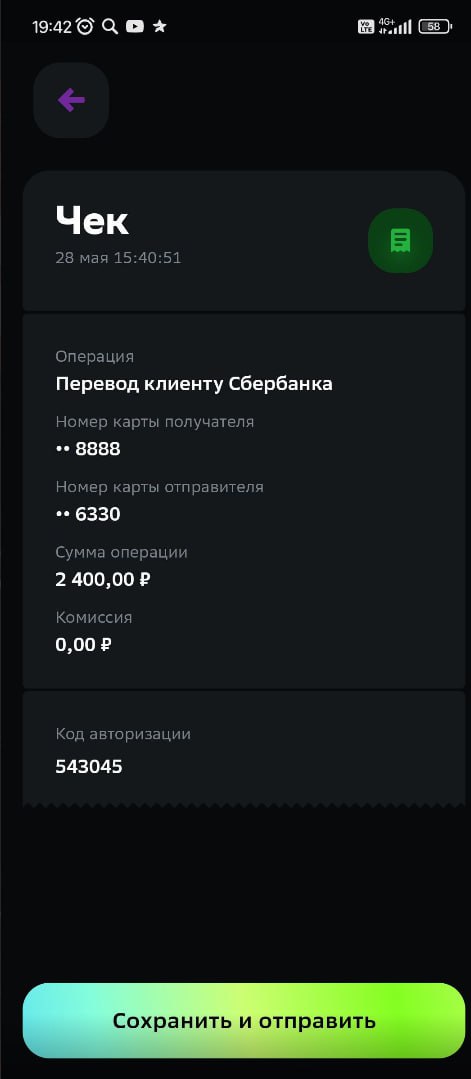Tap the date 28 мая 15:40:51
This screenshot has width=471, height=1079.
point(118,258)
